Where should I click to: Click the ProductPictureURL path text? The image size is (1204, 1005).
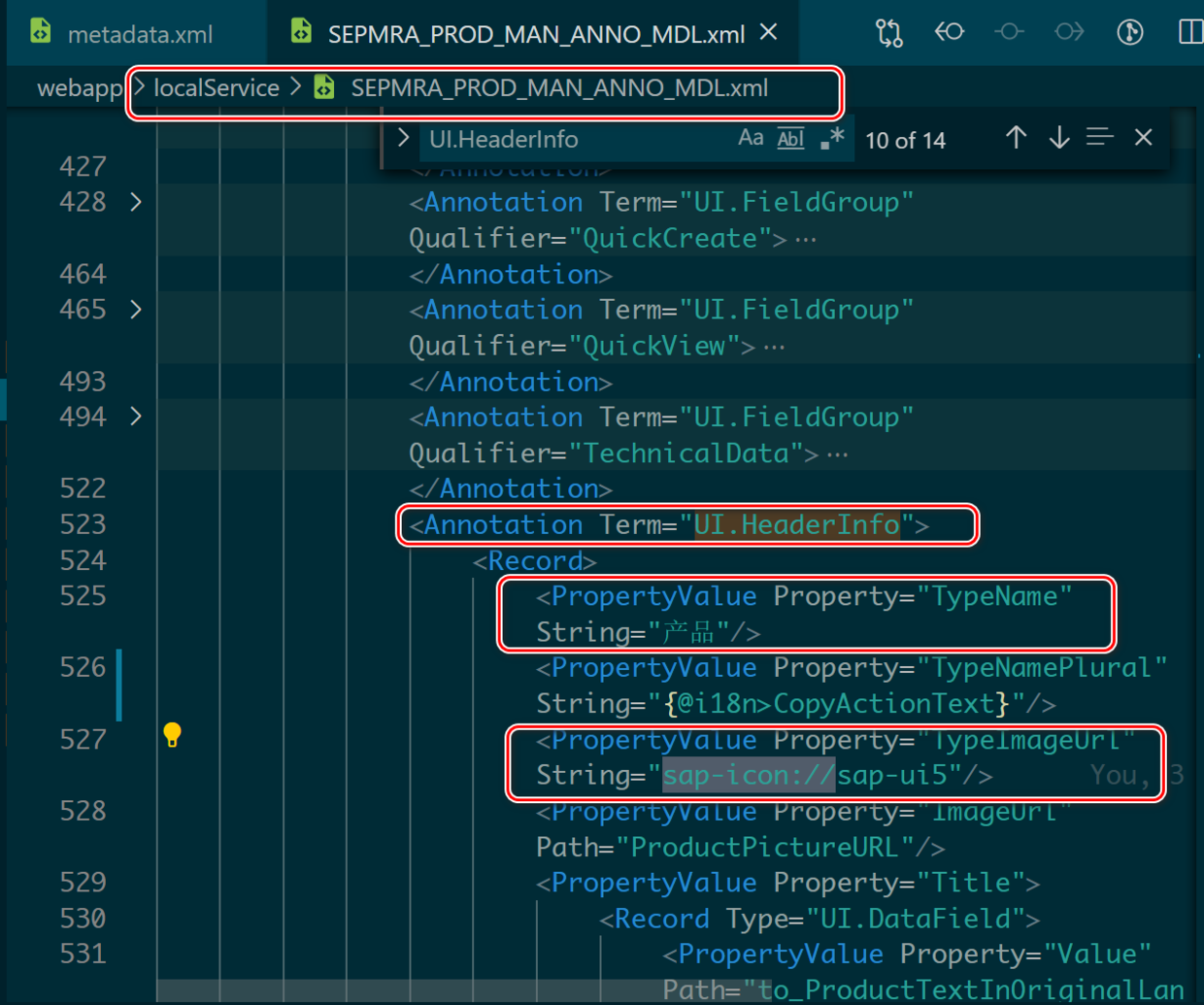[765, 848]
